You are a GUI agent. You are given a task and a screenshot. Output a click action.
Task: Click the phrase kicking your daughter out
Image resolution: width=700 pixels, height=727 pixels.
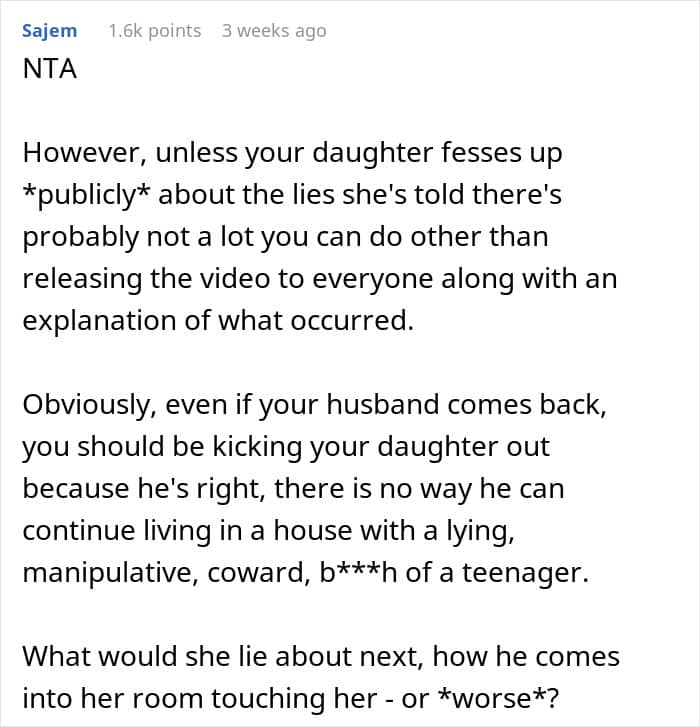381,447
